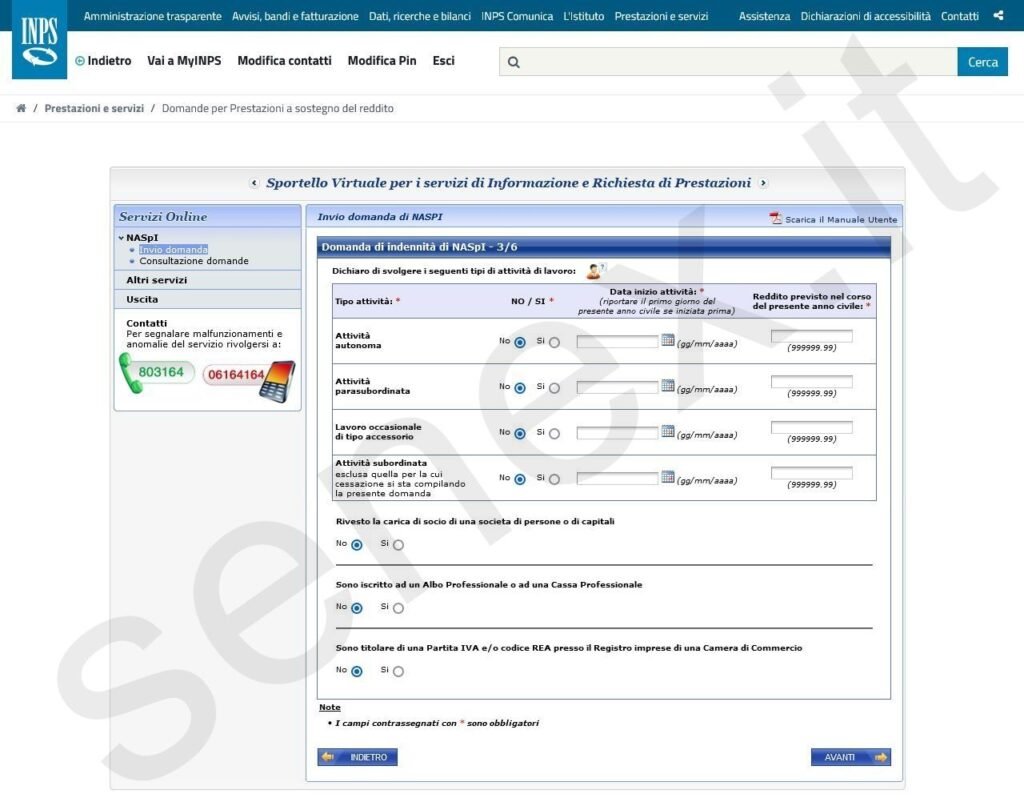Click the home icon in breadcrumb
The width and height of the screenshot is (1024, 802).
(21, 108)
